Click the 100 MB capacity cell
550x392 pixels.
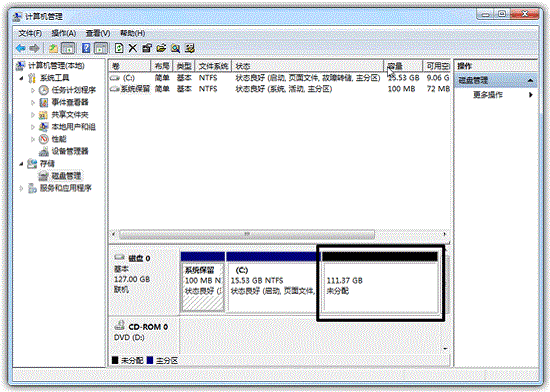click(401, 89)
